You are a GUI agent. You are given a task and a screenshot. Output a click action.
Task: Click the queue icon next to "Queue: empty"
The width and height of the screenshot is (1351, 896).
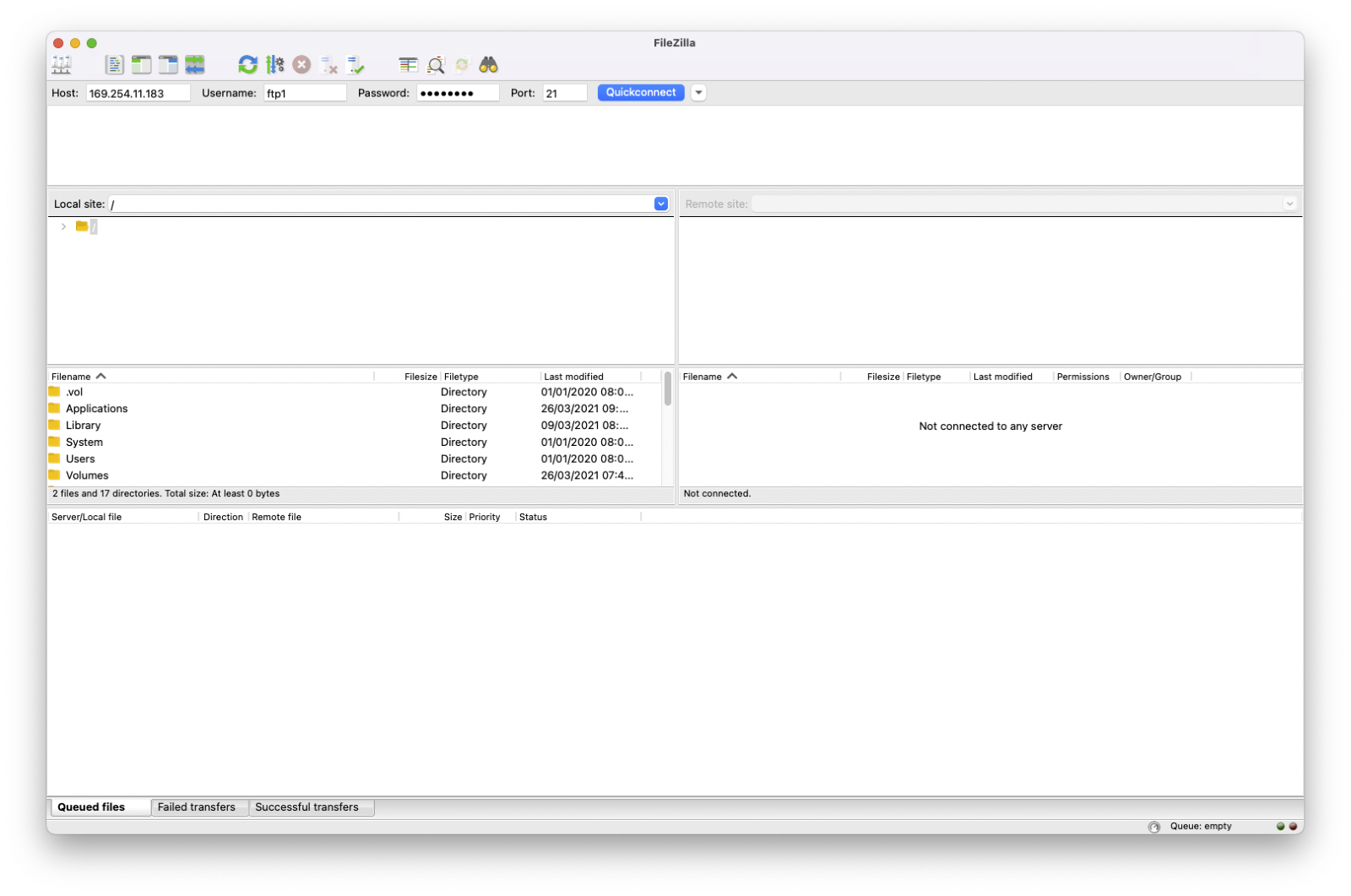click(x=1154, y=828)
